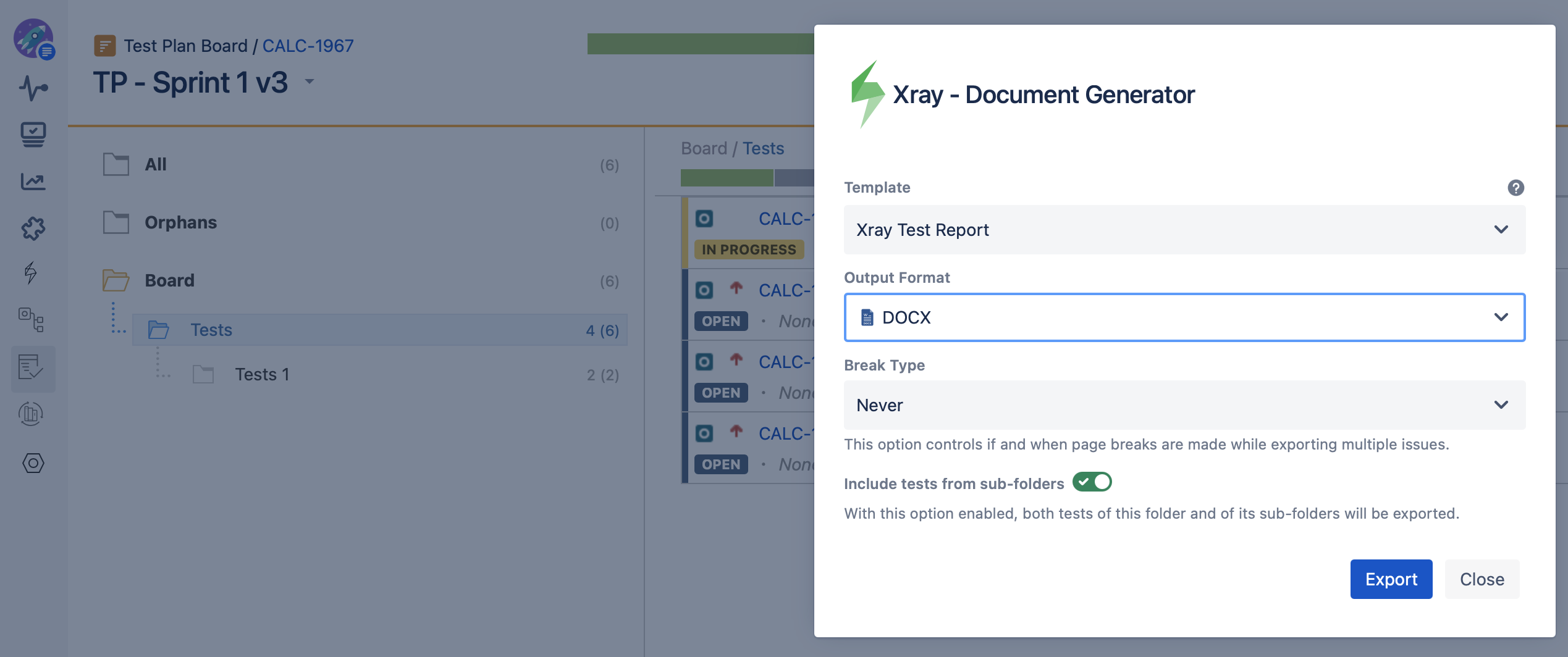
Task: Open the monitor checklist sidebar icon
Action: coord(33,134)
